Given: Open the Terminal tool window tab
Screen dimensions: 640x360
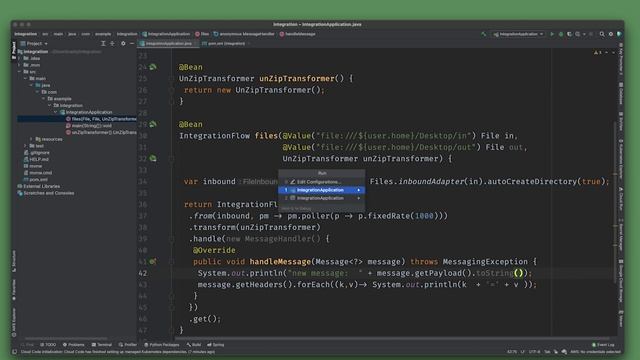Looking at the screenshot, I should (102, 345).
